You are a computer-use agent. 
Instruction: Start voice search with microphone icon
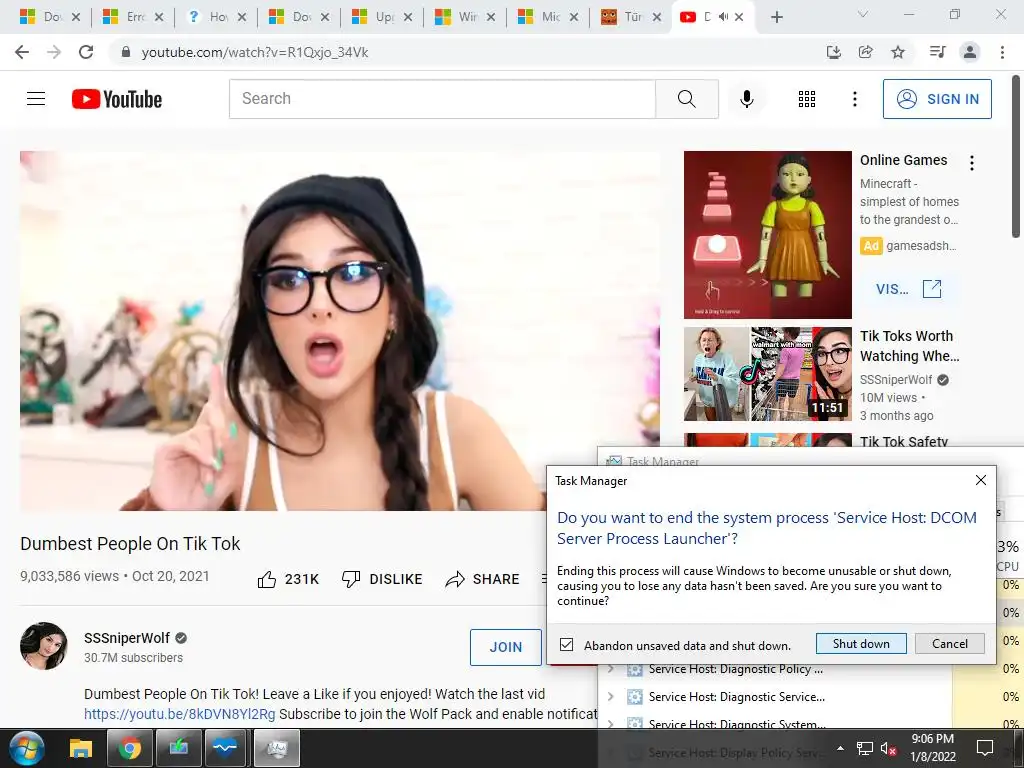pos(746,99)
